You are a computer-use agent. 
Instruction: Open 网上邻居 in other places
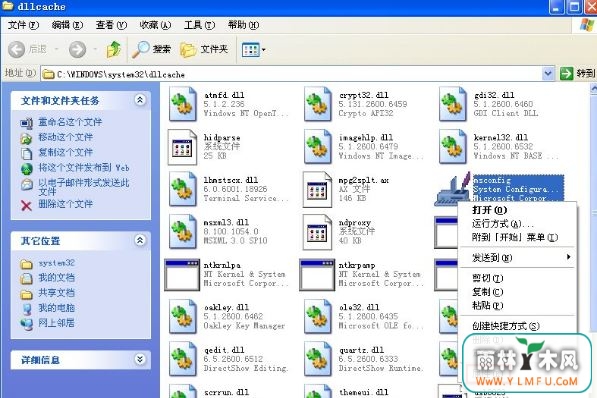(56, 323)
